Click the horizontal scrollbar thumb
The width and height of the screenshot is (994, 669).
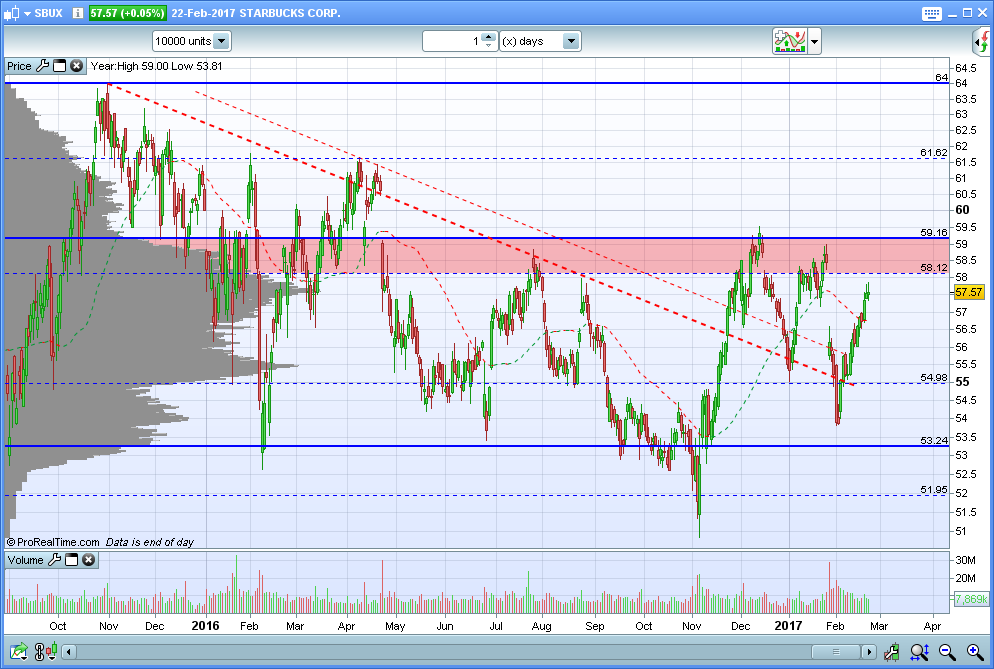tap(836, 651)
